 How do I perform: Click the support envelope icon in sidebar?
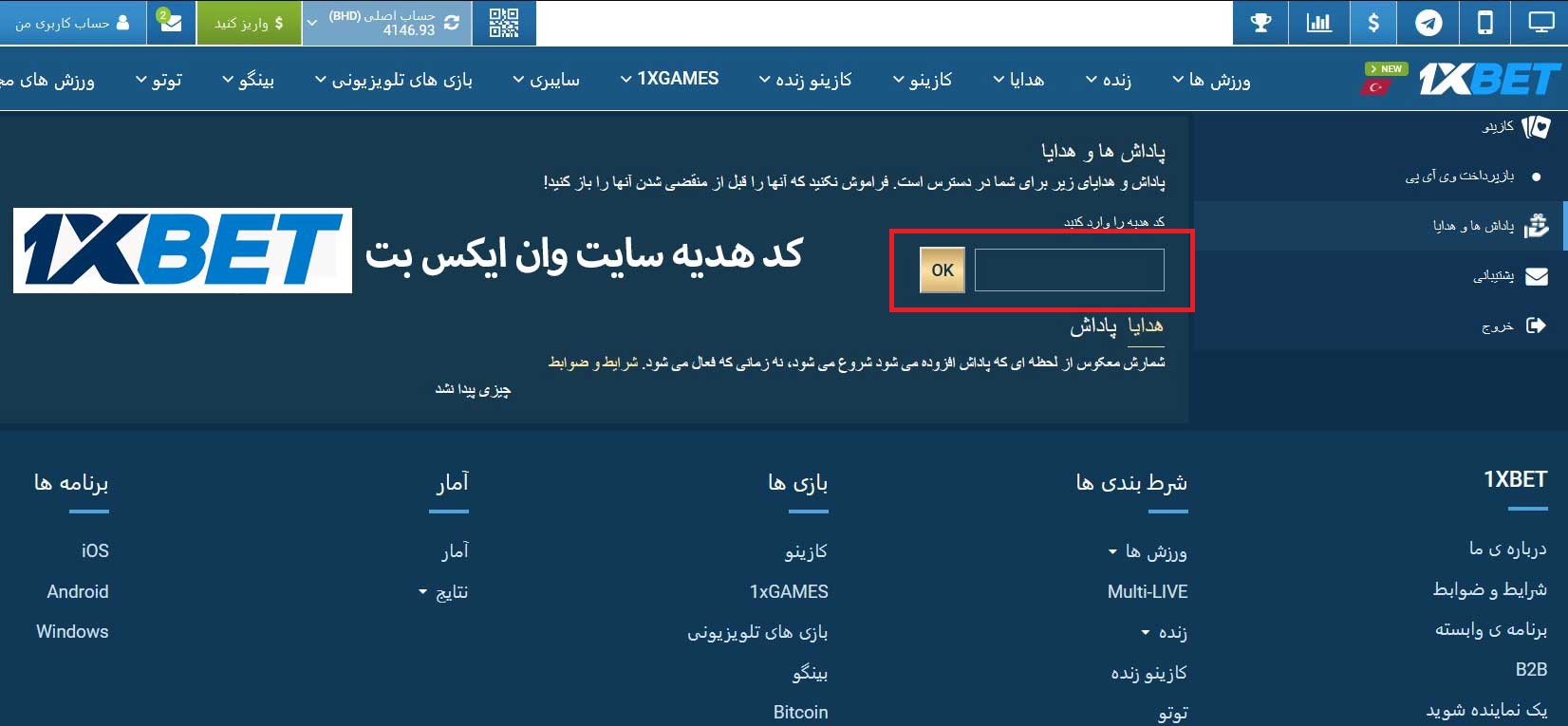1536,276
